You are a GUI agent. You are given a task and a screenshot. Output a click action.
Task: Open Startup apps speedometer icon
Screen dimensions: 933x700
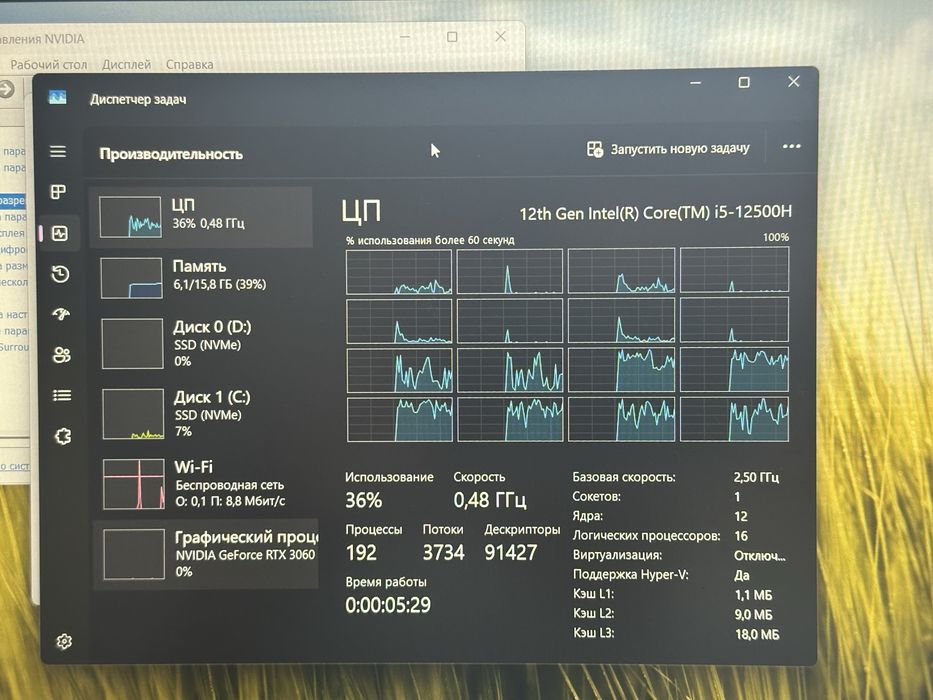[x=61, y=314]
